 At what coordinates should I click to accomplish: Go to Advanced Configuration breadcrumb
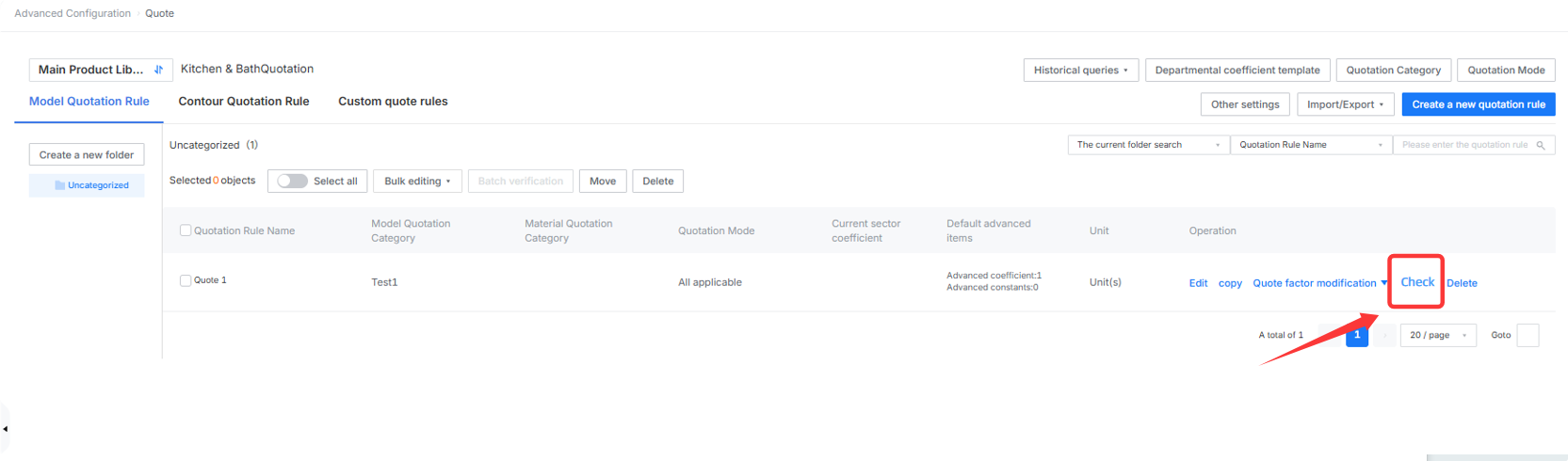(x=73, y=13)
